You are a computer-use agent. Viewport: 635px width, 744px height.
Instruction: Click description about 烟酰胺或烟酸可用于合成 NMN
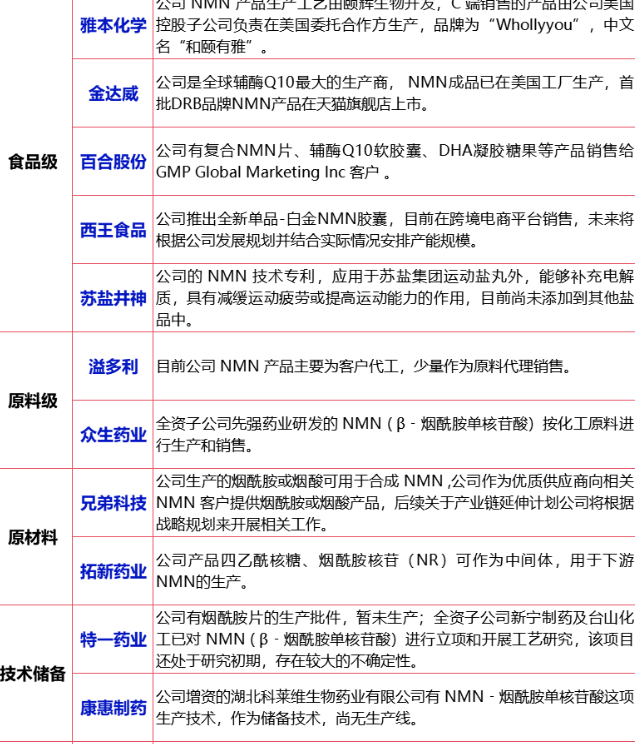click(395, 502)
